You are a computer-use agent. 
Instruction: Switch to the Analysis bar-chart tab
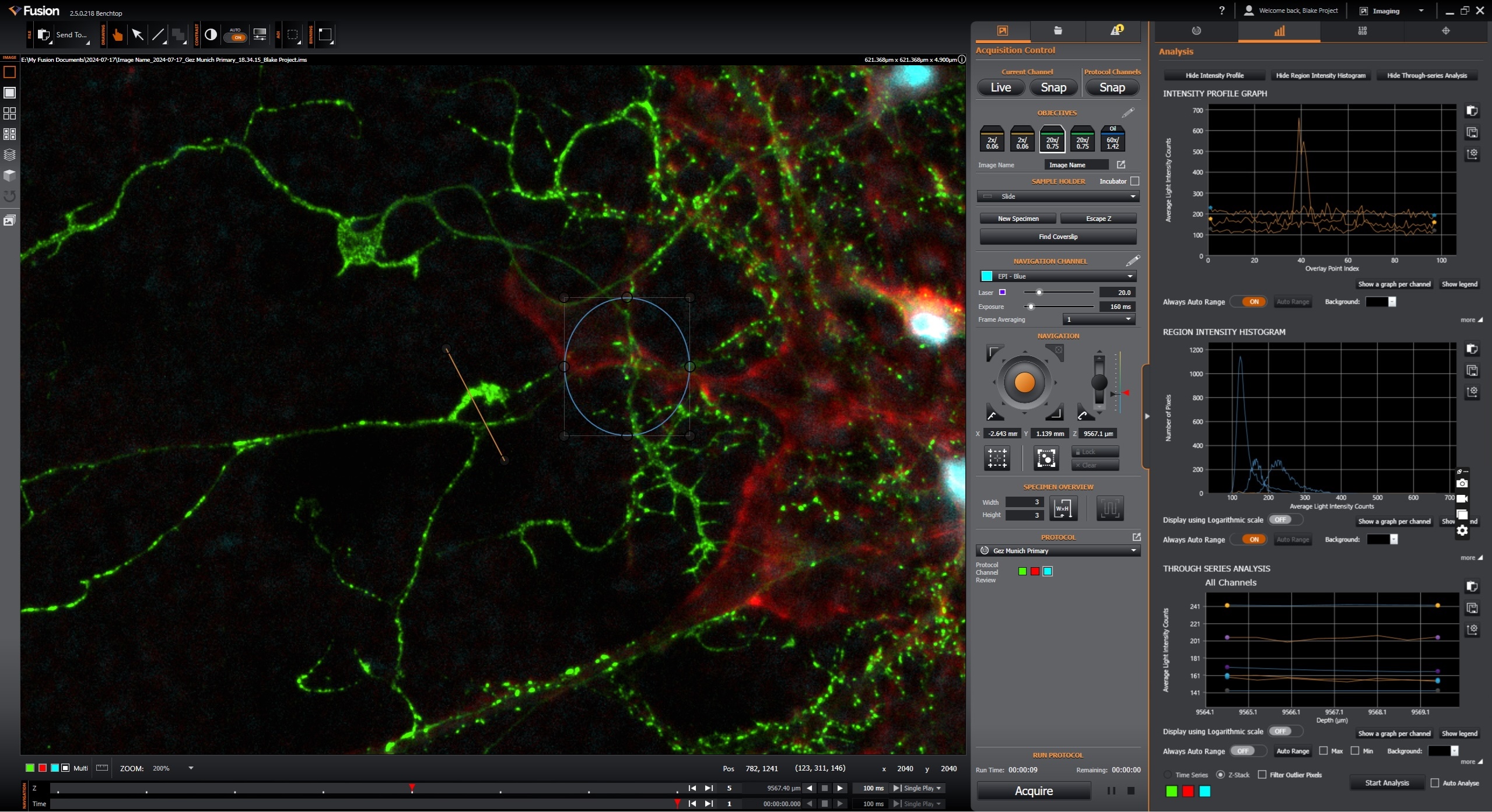point(1279,31)
